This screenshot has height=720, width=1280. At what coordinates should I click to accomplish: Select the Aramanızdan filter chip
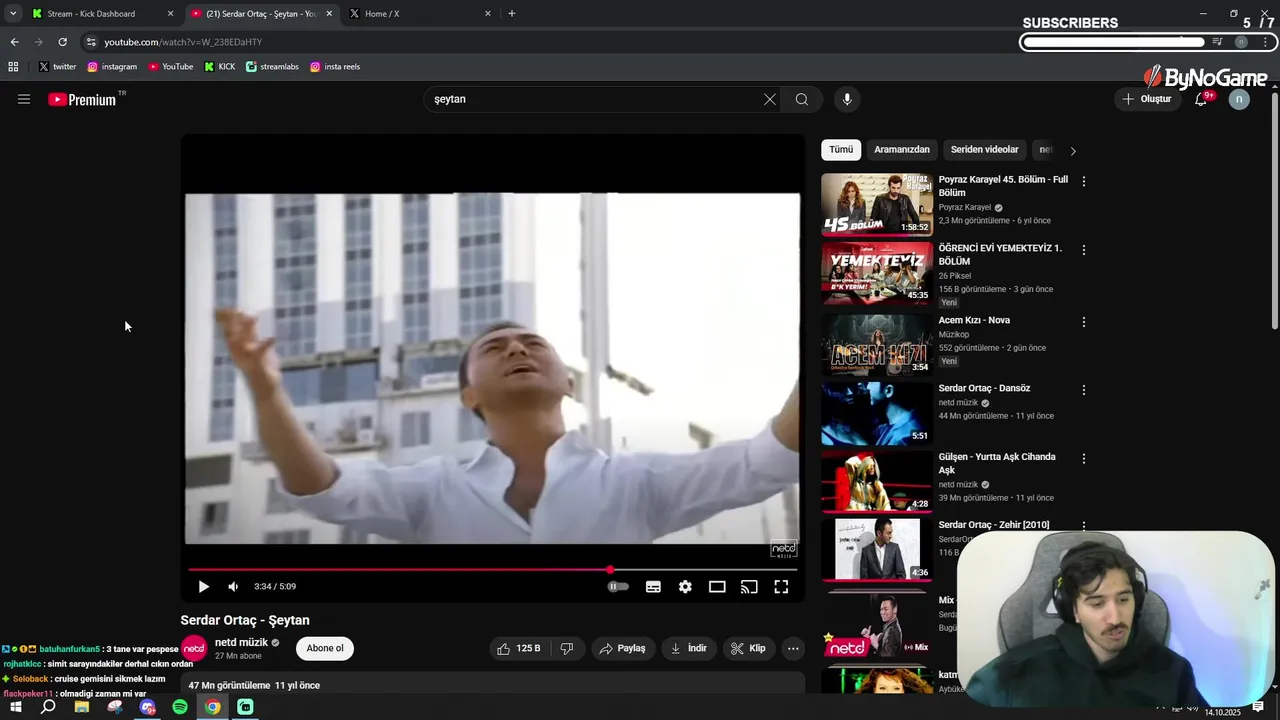(902, 150)
